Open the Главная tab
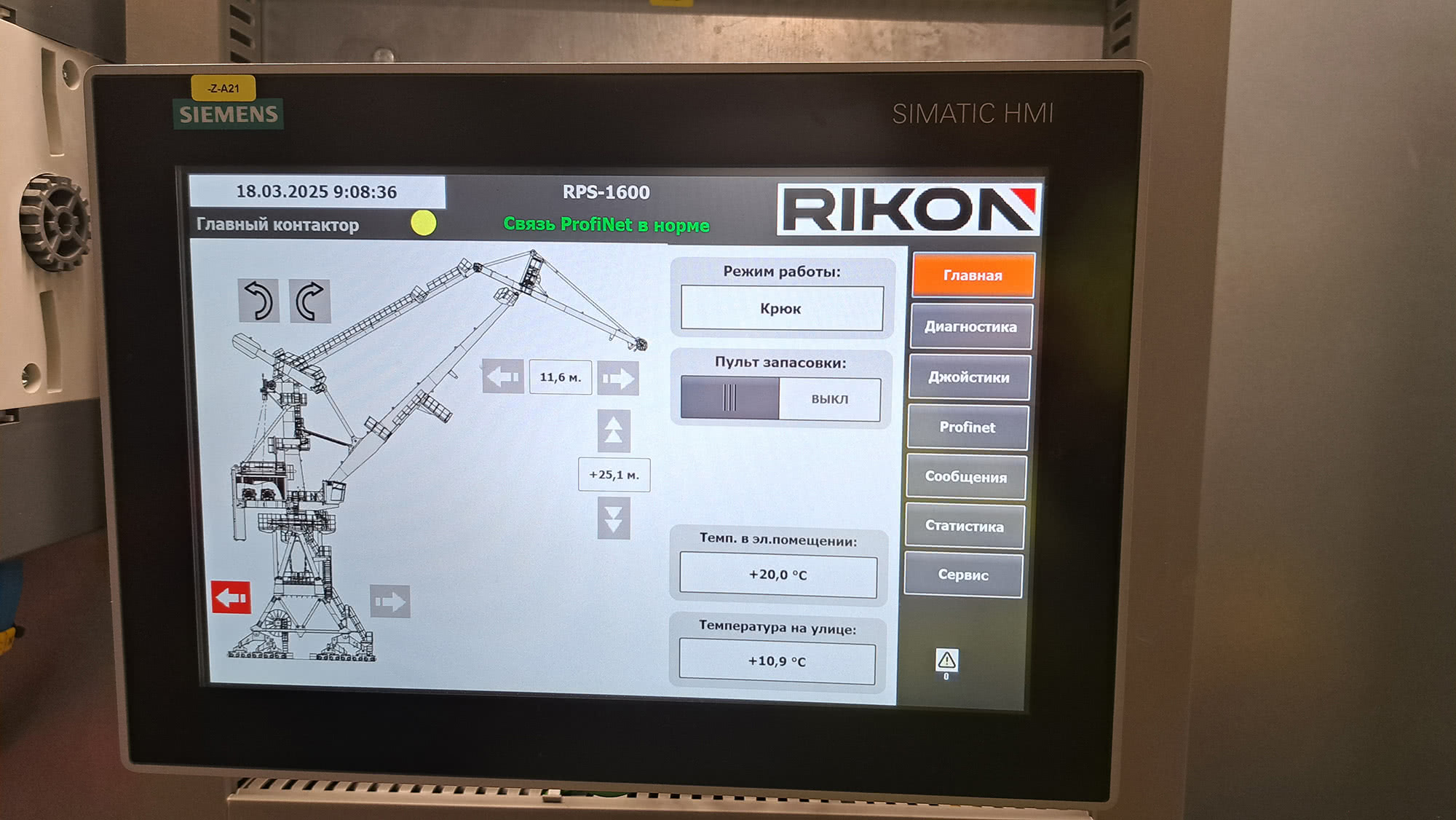 pos(973,275)
